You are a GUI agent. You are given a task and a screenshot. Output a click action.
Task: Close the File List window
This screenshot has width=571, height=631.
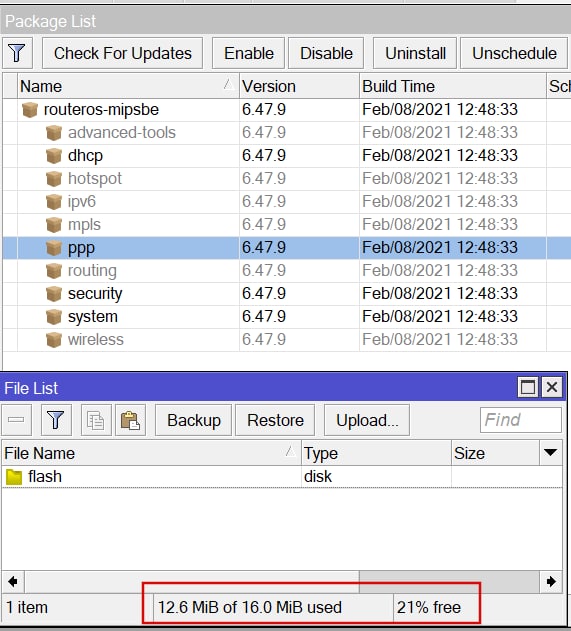coord(552,387)
